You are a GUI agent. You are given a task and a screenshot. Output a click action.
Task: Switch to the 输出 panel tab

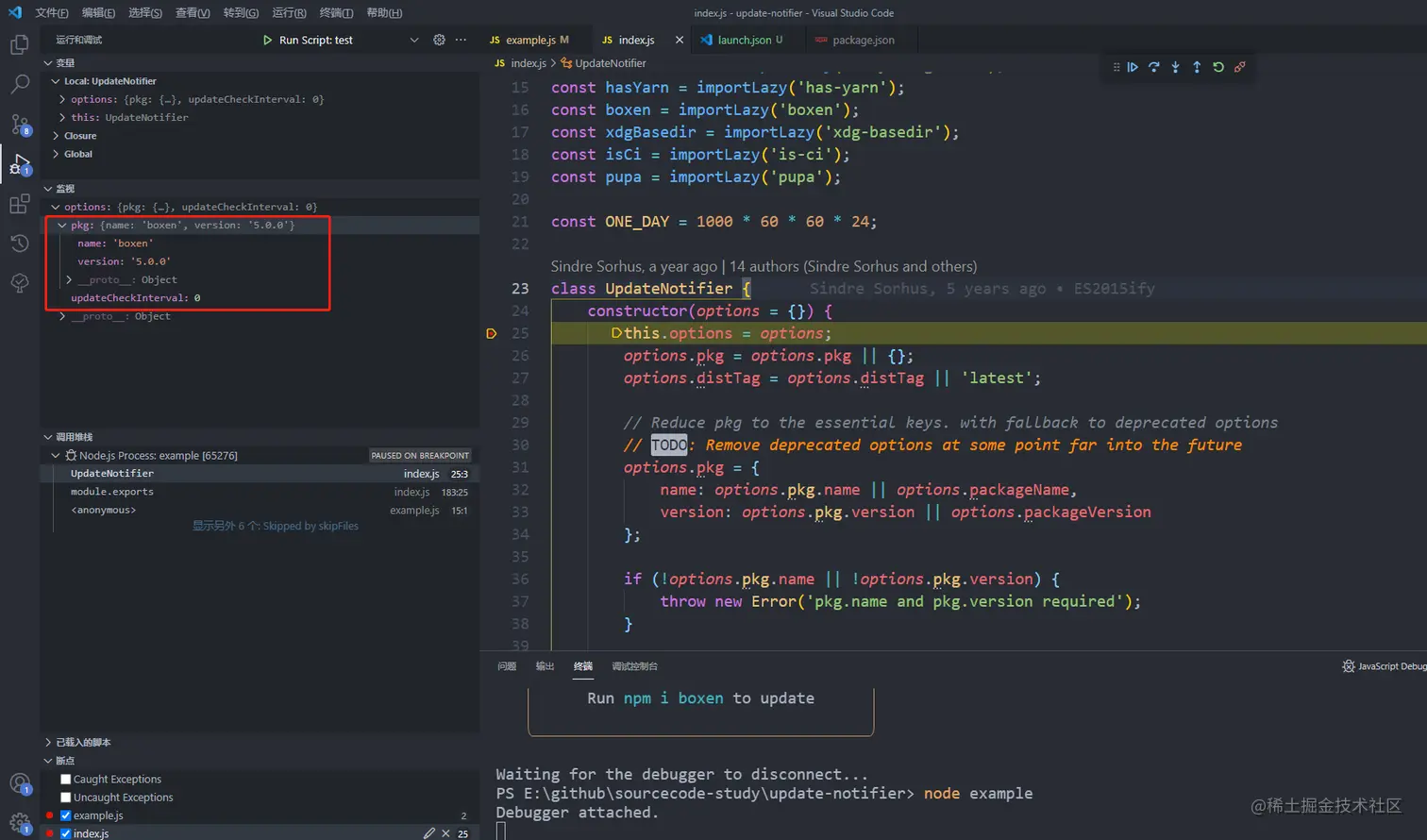545,666
